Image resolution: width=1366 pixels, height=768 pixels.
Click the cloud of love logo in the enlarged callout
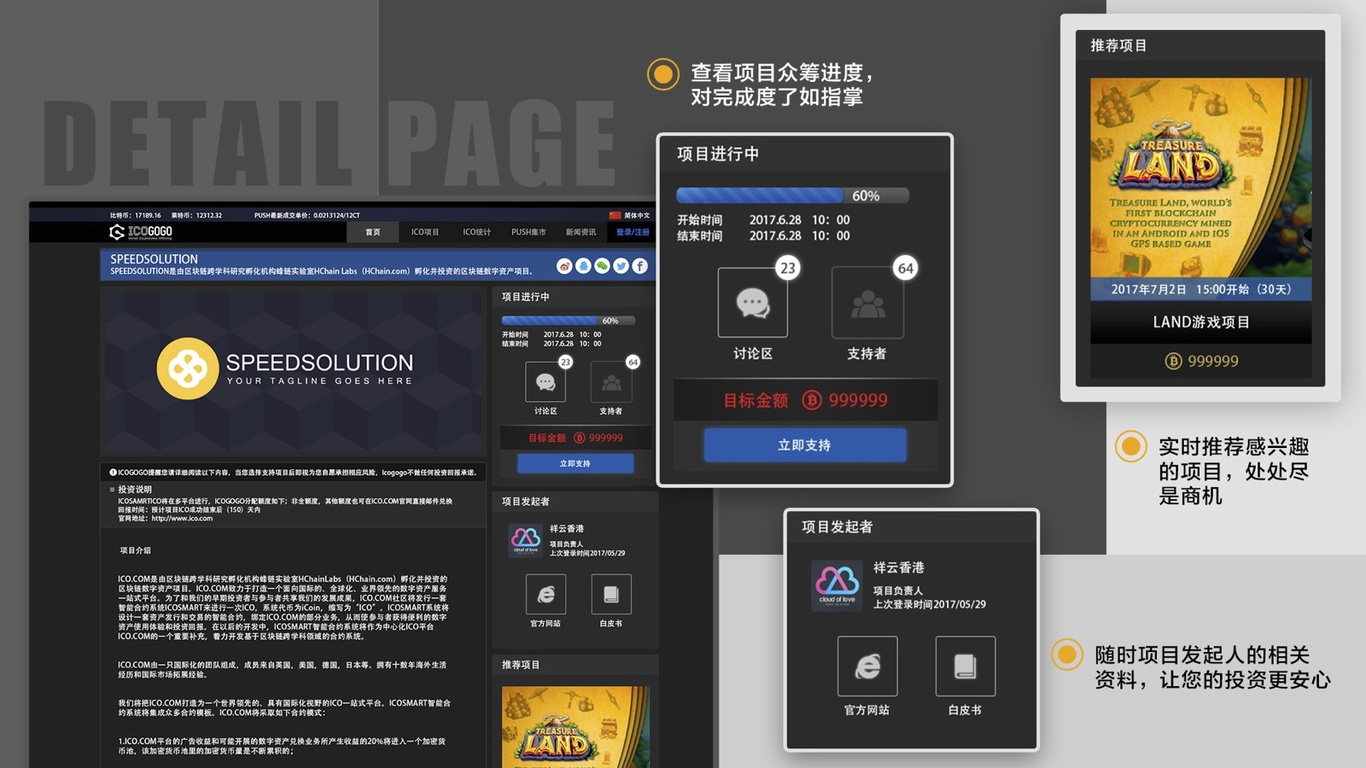point(837,585)
